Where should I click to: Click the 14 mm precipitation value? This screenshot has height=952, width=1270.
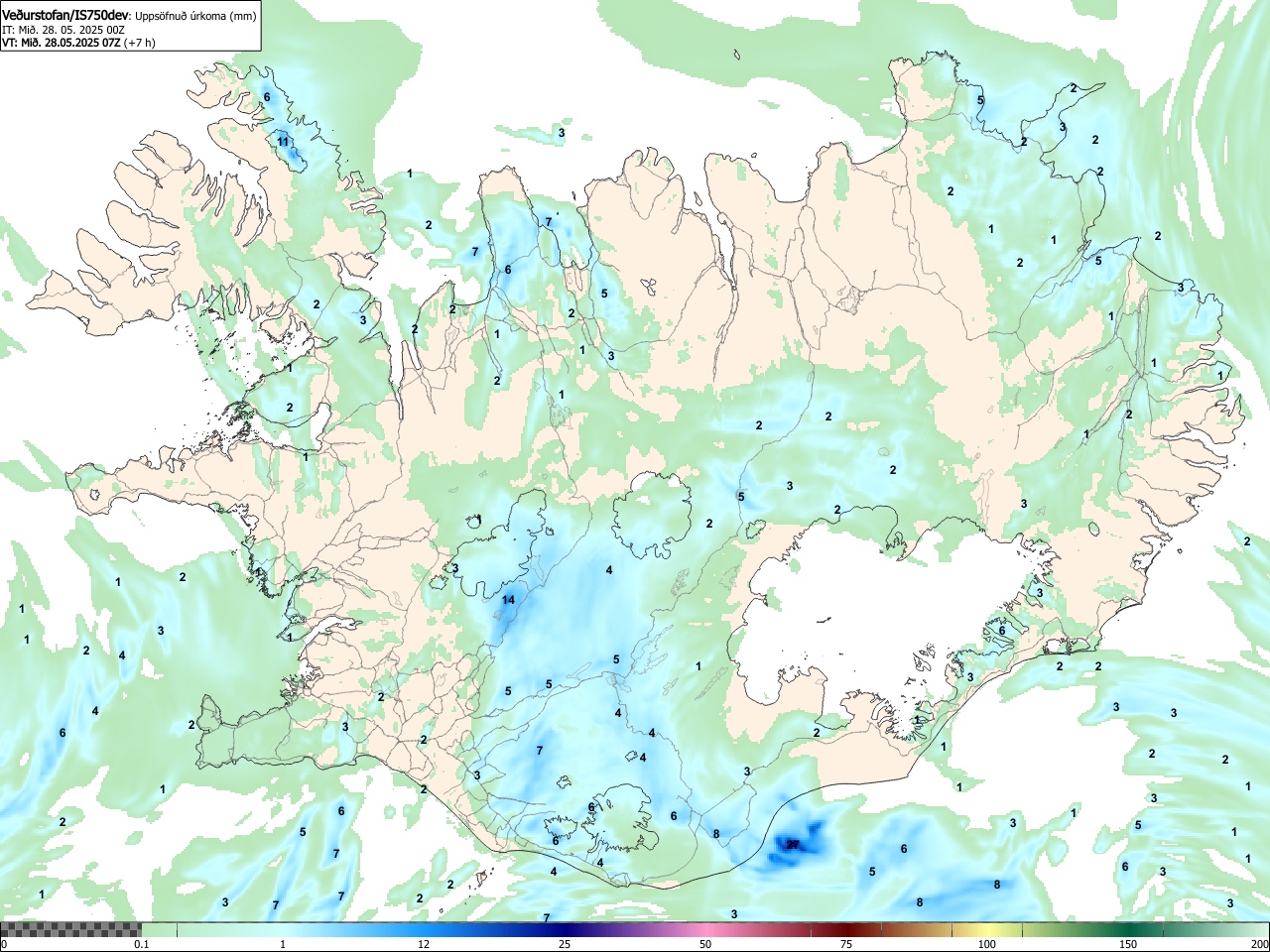click(508, 600)
